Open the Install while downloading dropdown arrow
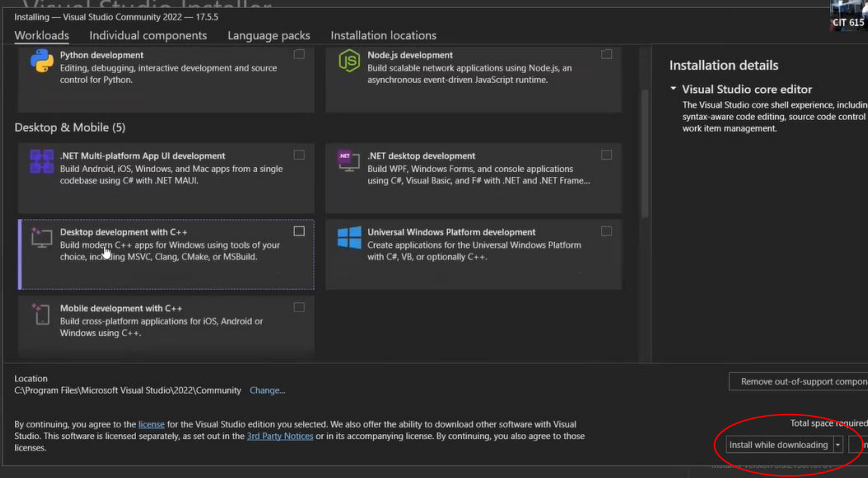 (838, 445)
